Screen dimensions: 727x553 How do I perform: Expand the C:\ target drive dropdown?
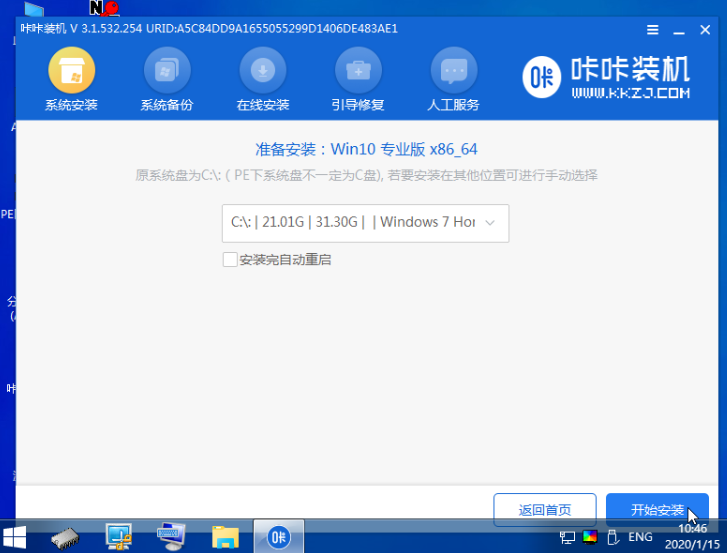(x=365, y=223)
